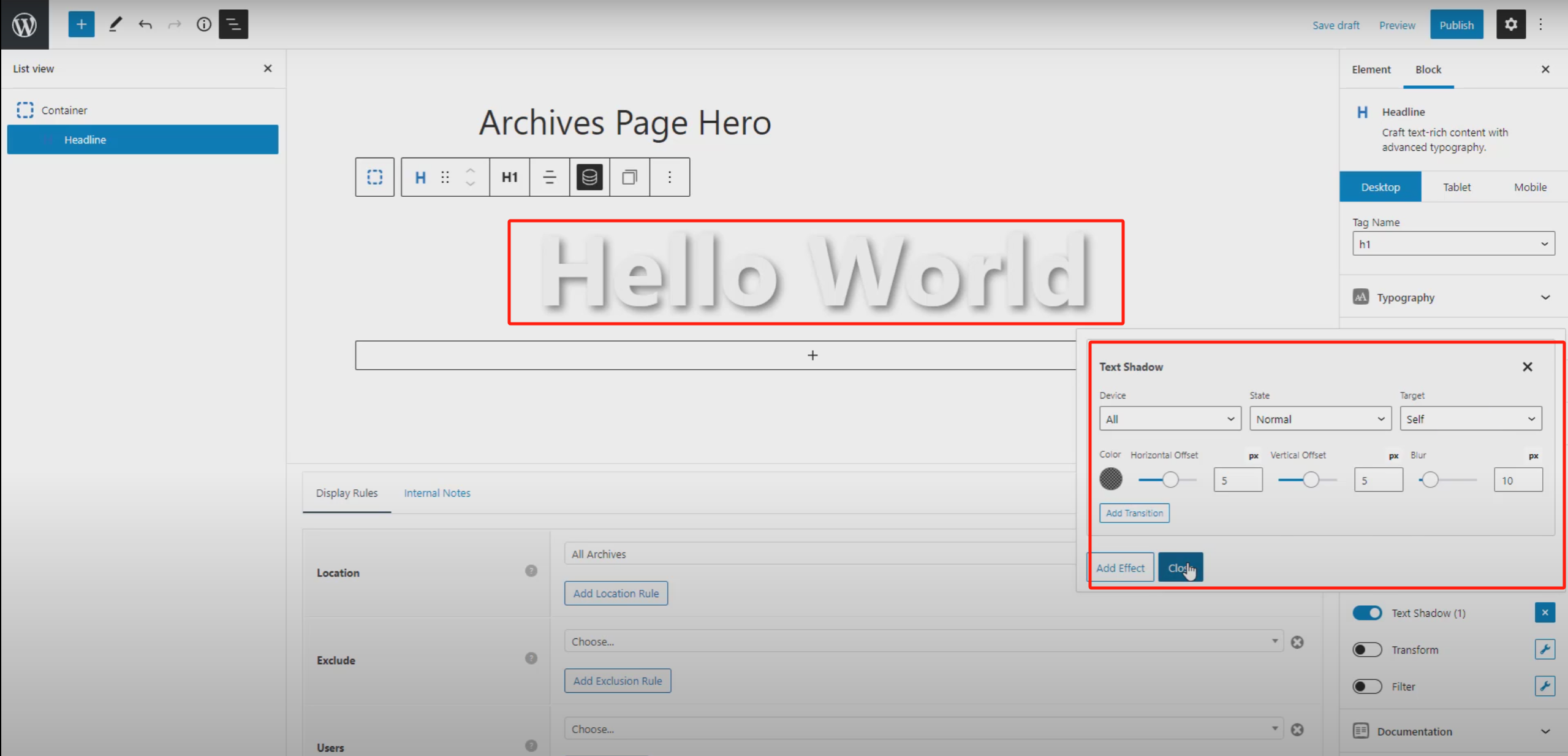Open the Tag Name h1 dropdown
This screenshot has width=1568, height=756.
tap(1453, 244)
